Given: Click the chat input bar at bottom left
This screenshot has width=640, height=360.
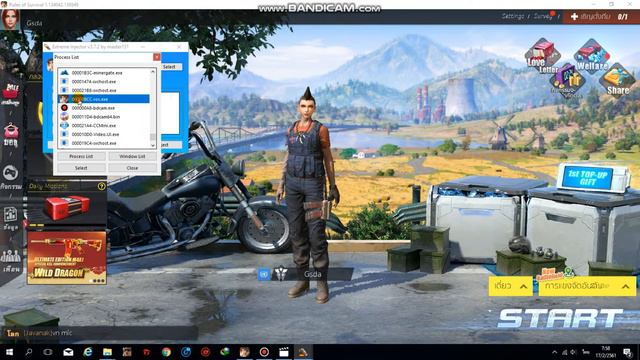Looking at the screenshot, I should click(100, 333).
